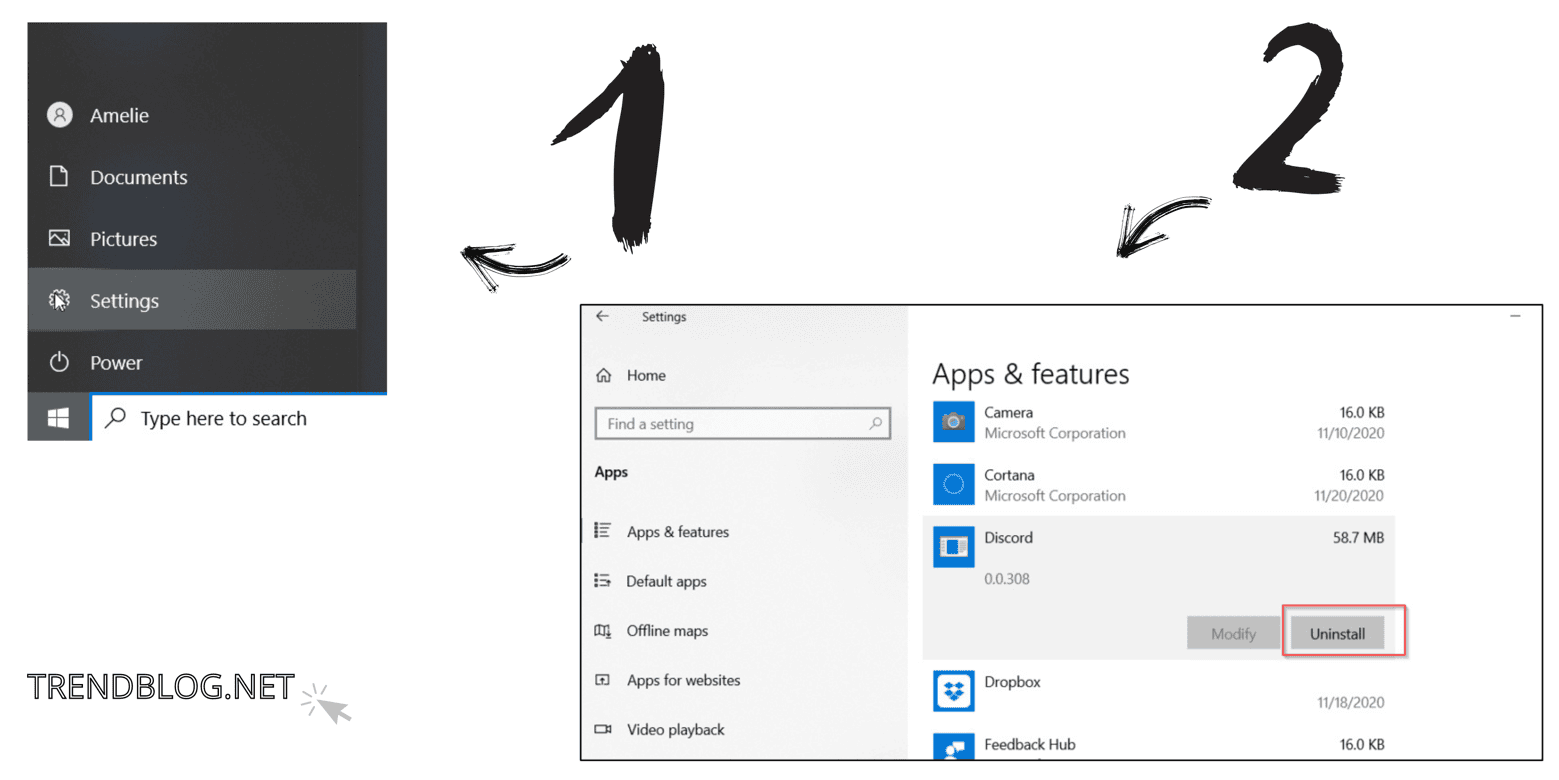Image resolution: width=1559 pixels, height=780 pixels.
Task: Open Video playback settings page
Action: point(675,730)
